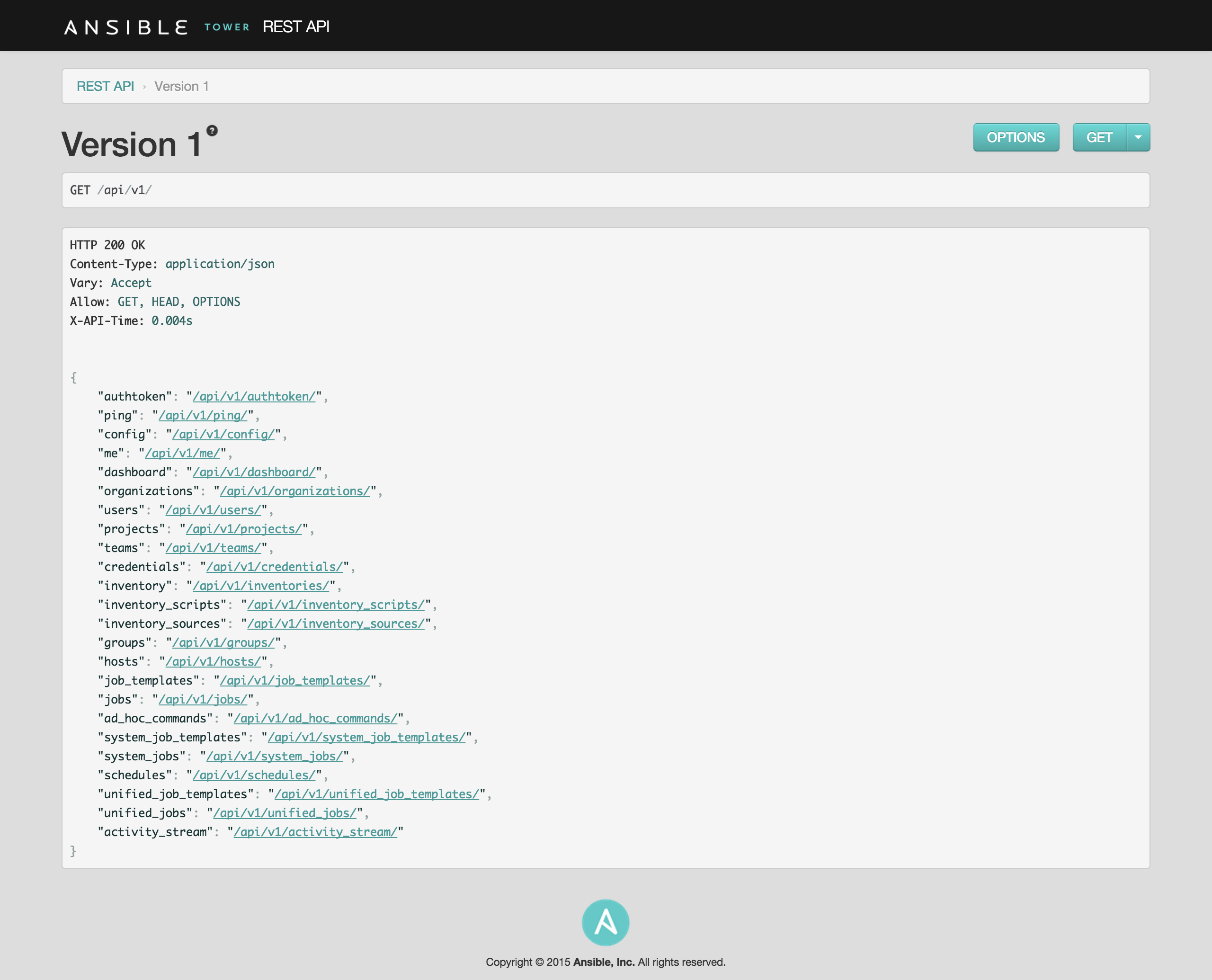This screenshot has width=1212, height=980.
Task: Go to REST API breadcrumb link
Action: tap(105, 86)
